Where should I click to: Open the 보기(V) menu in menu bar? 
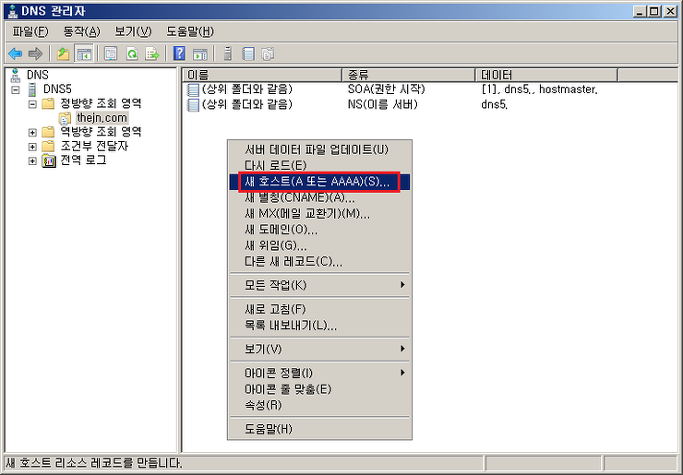133,32
